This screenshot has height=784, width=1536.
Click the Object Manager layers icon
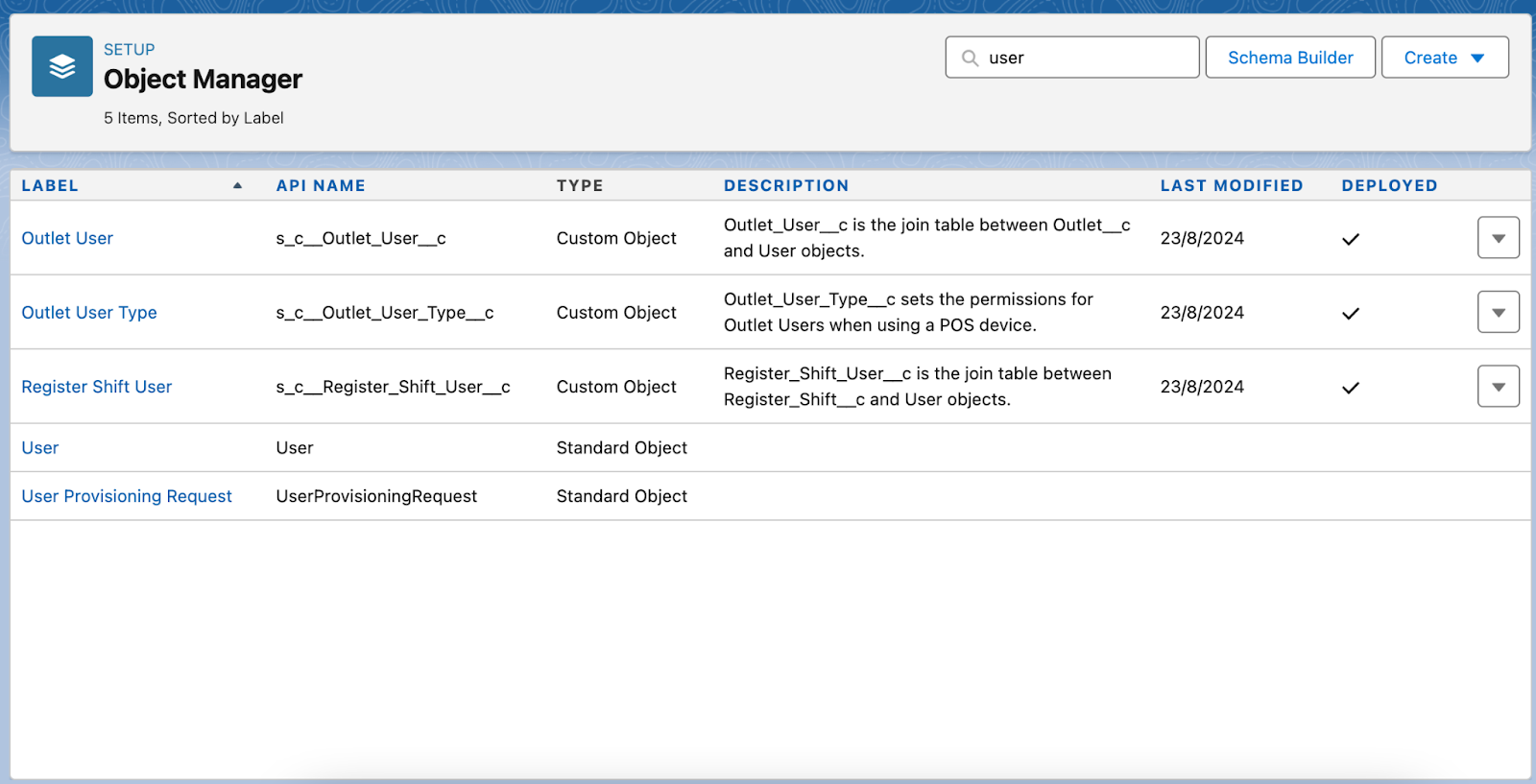coord(62,66)
